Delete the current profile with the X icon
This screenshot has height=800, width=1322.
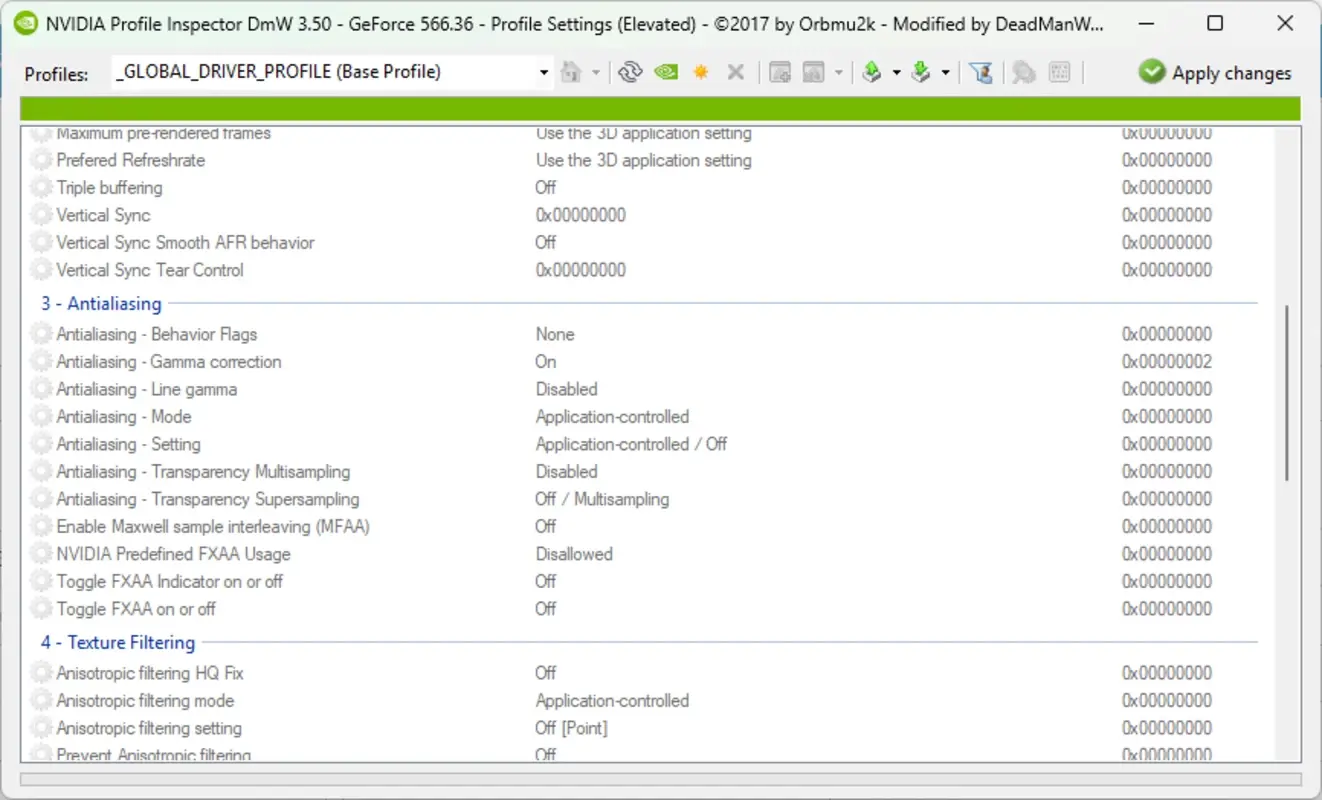[x=735, y=72]
